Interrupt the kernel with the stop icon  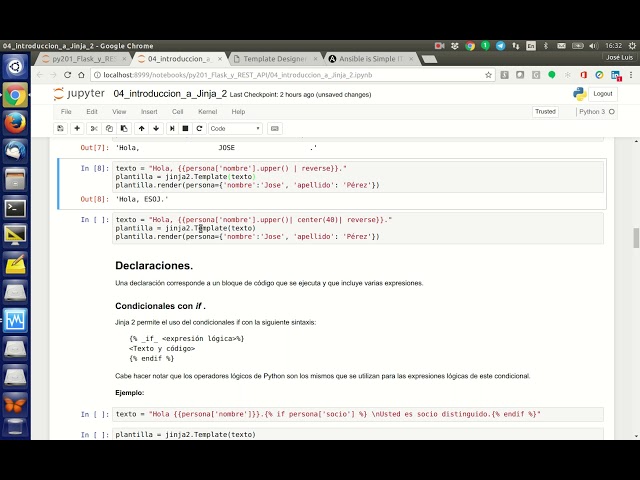coord(185,129)
